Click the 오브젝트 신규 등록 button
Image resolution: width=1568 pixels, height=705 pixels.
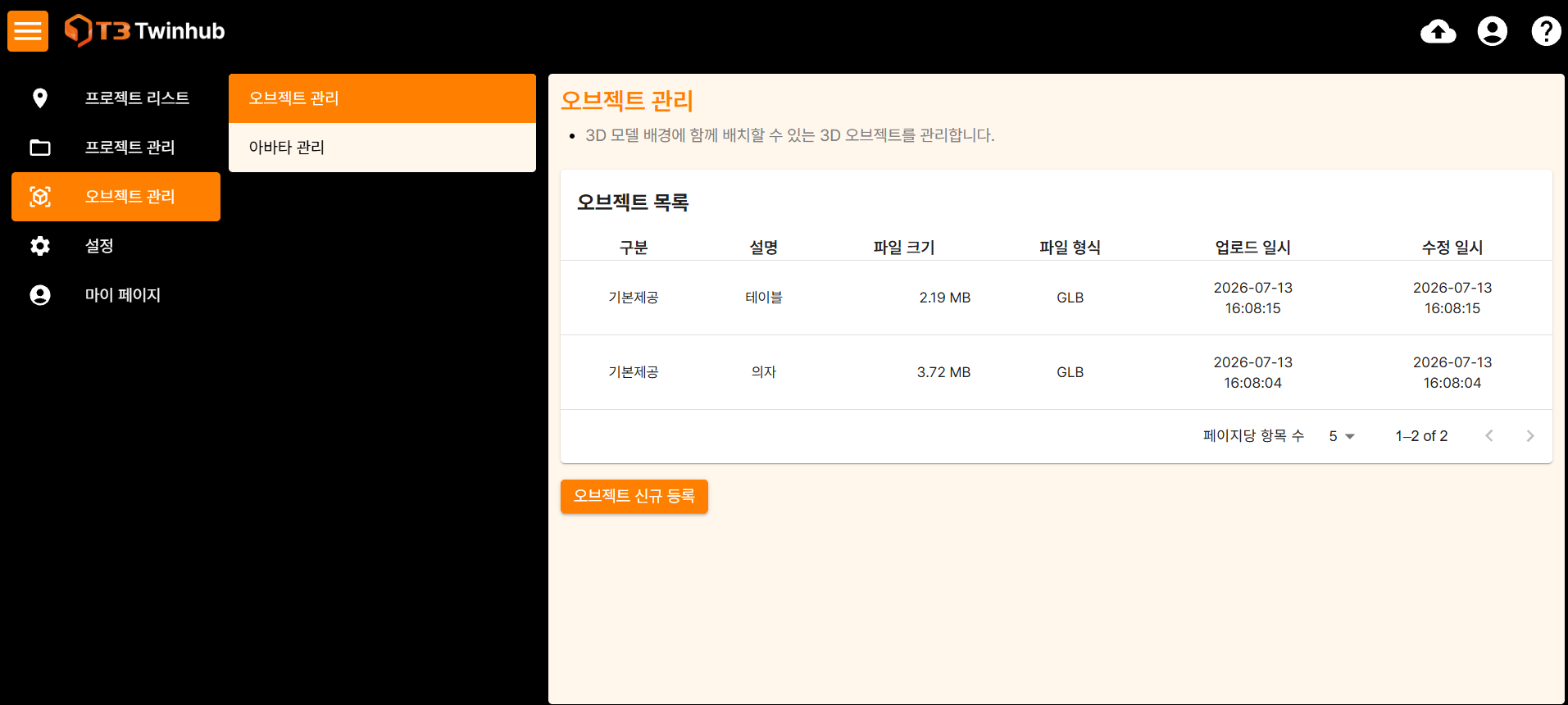point(634,496)
